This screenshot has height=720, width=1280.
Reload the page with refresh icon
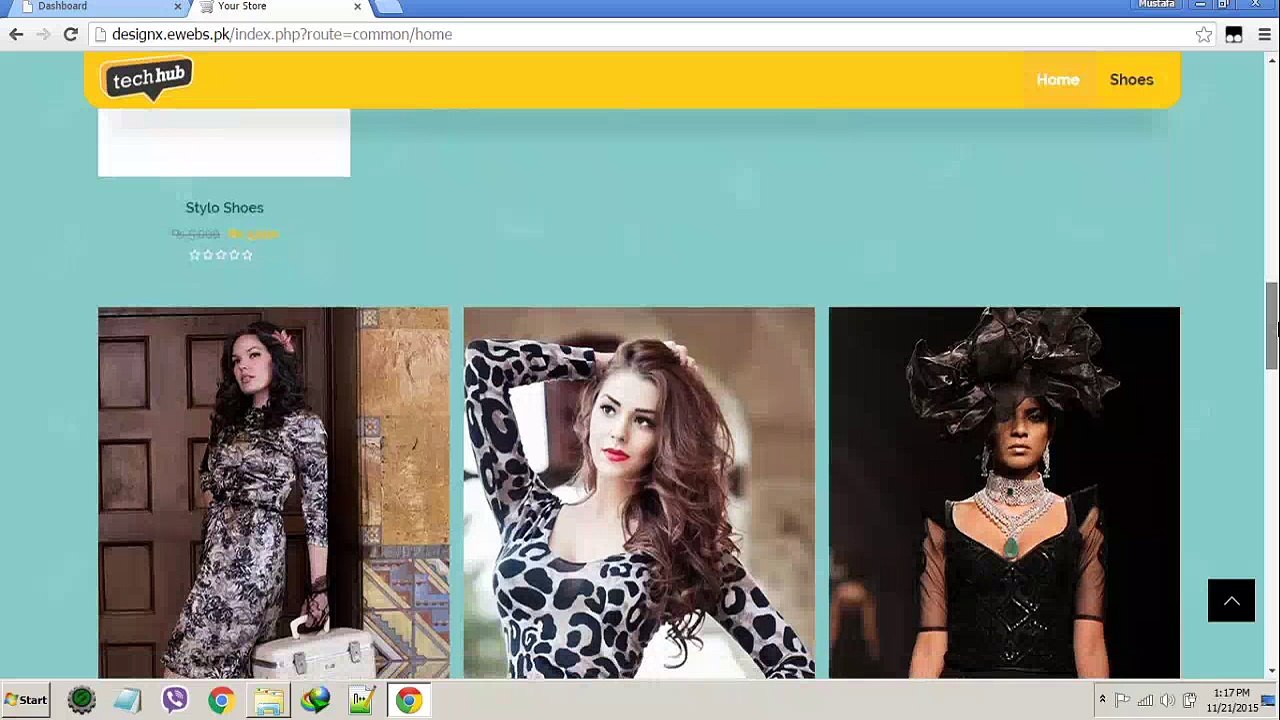(x=70, y=34)
